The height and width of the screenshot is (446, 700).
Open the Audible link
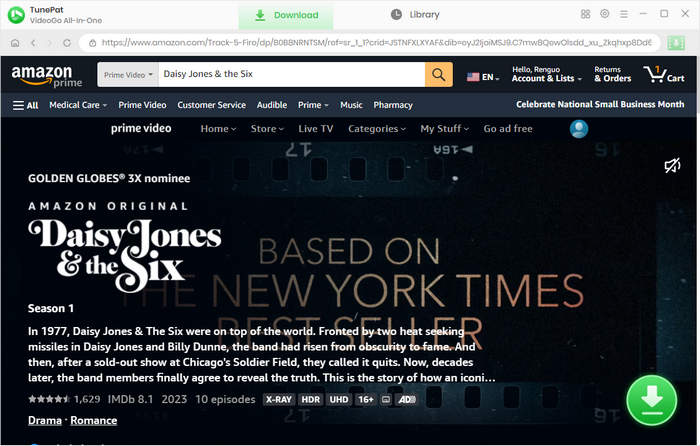click(271, 105)
